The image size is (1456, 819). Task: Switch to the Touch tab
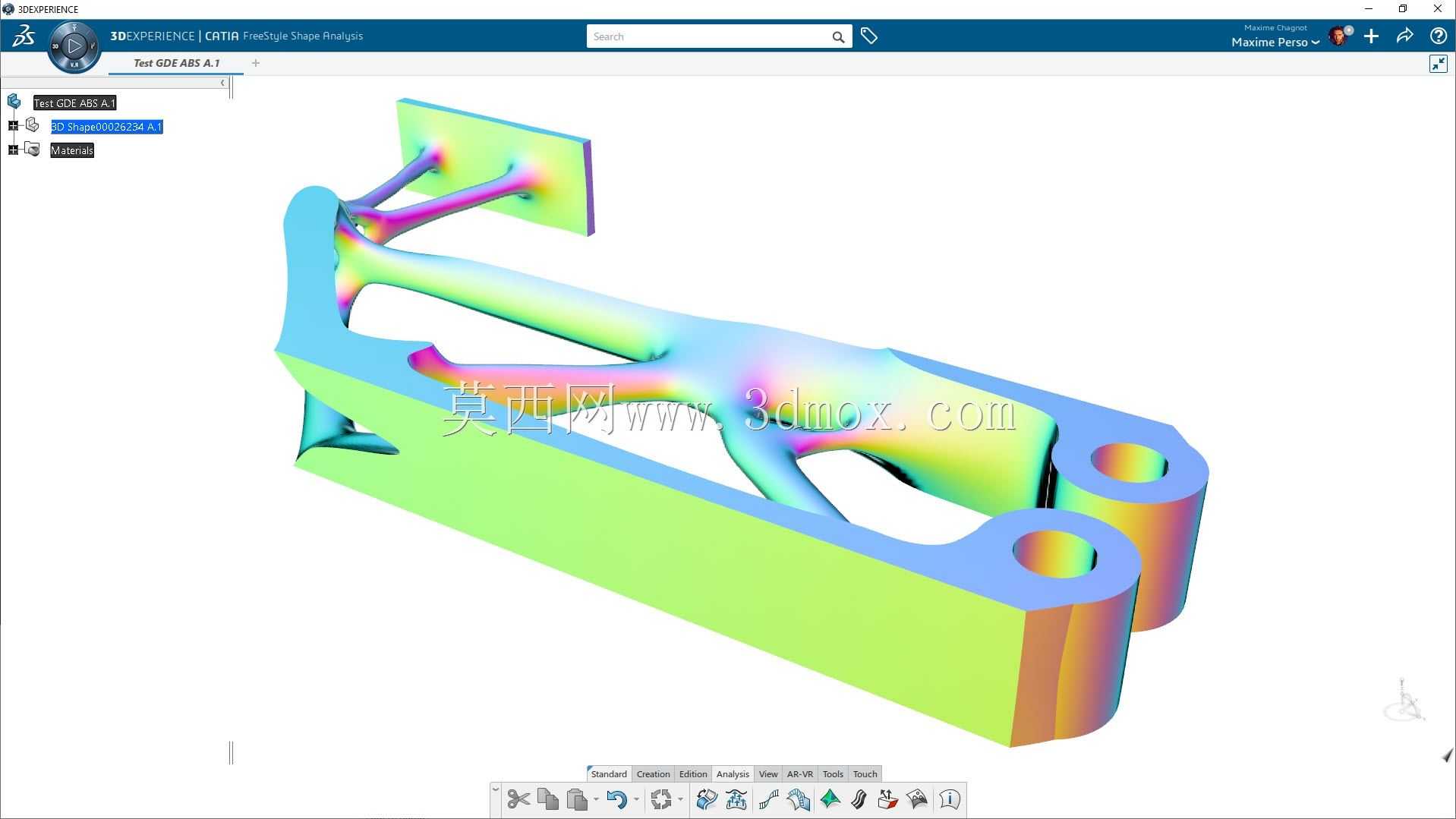pos(865,774)
